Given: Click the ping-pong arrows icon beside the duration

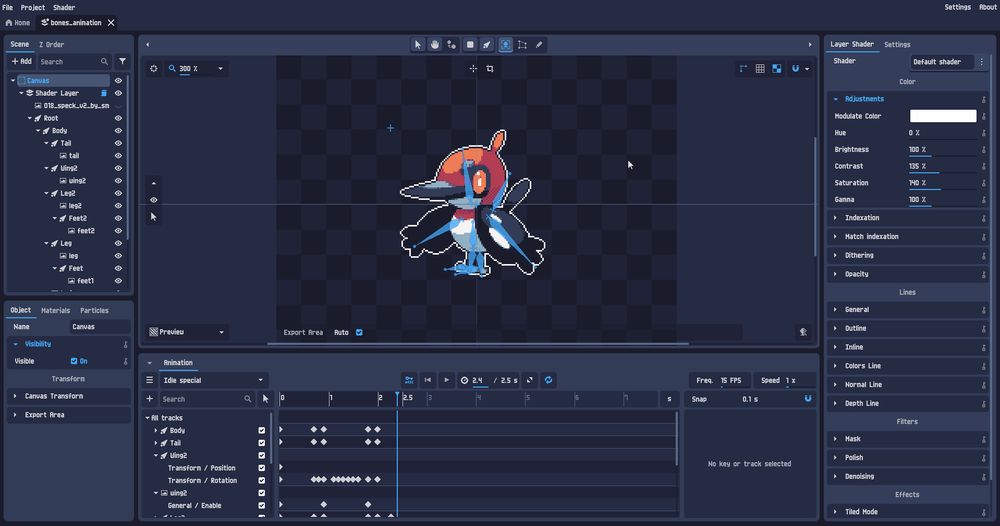Looking at the screenshot, I should click(x=530, y=380).
